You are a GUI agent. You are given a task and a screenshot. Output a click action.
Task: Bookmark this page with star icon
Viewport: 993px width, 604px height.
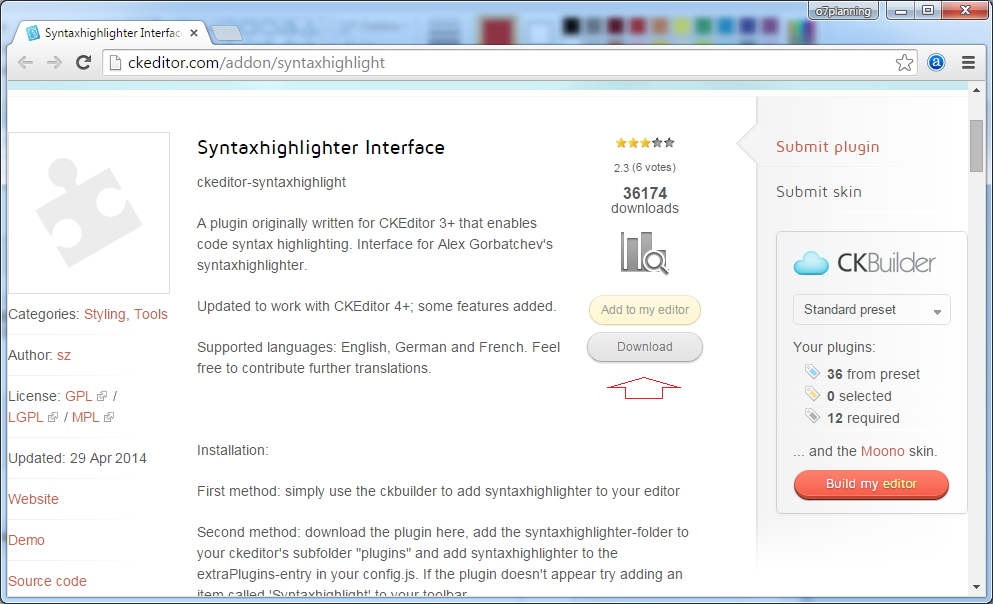(904, 63)
